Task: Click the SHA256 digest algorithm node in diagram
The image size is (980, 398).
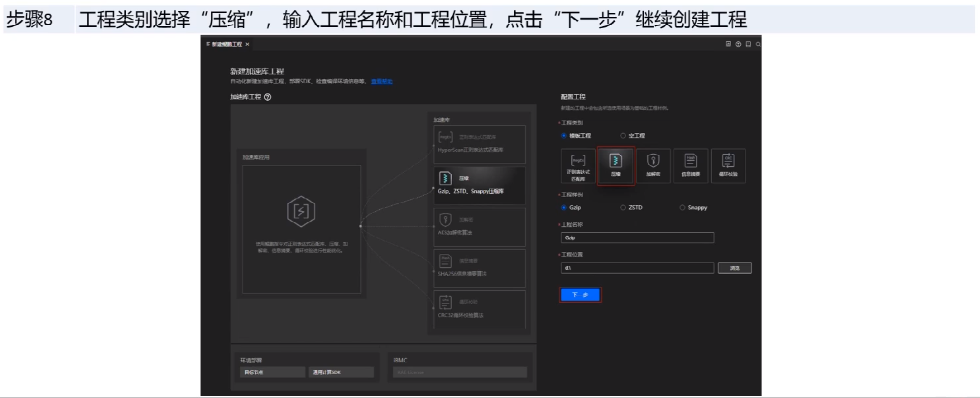Action: click(479, 267)
